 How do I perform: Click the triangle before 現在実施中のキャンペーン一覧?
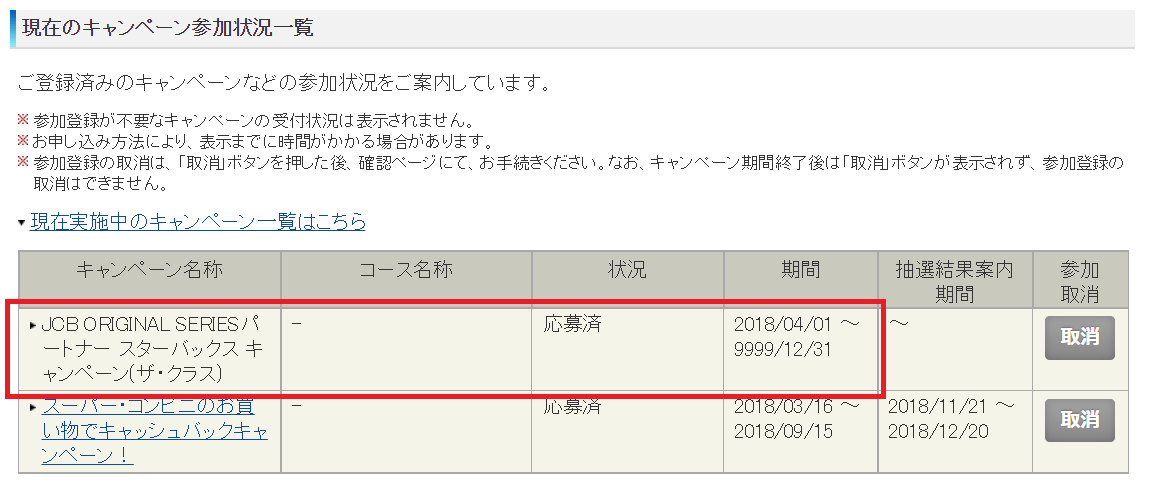tap(22, 222)
